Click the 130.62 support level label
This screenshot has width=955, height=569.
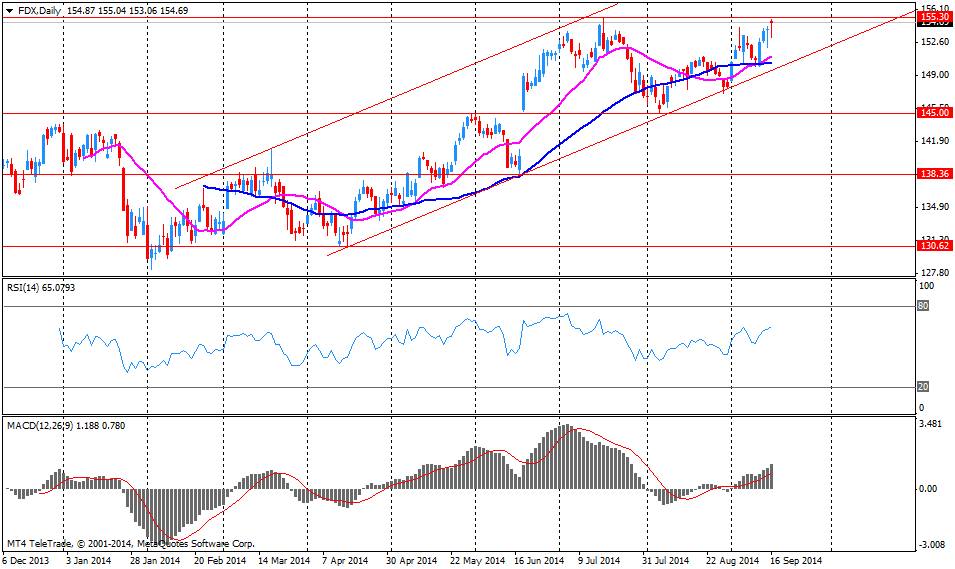[x=933, y=246]
